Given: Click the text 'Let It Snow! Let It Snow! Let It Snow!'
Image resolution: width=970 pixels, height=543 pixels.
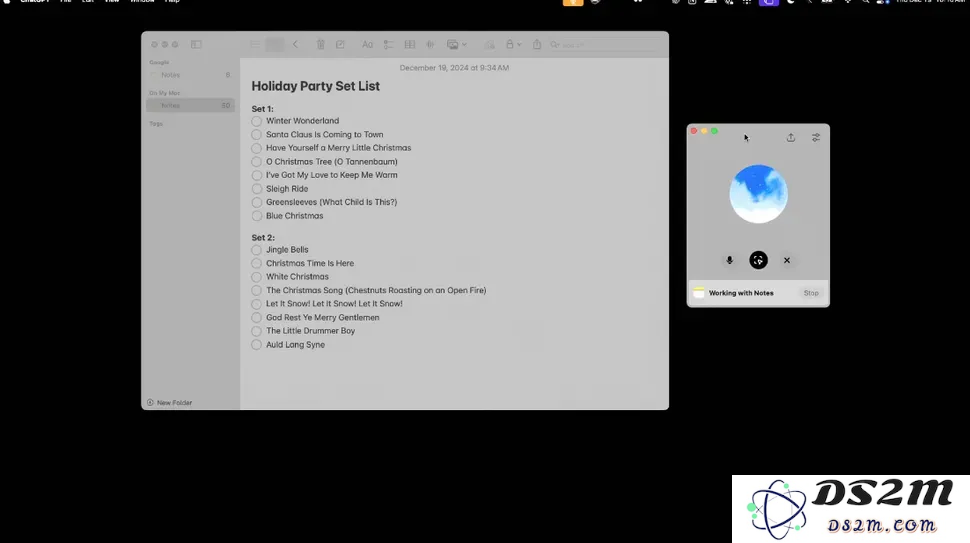Looking at the screenshot, I should tap(334, 304).
